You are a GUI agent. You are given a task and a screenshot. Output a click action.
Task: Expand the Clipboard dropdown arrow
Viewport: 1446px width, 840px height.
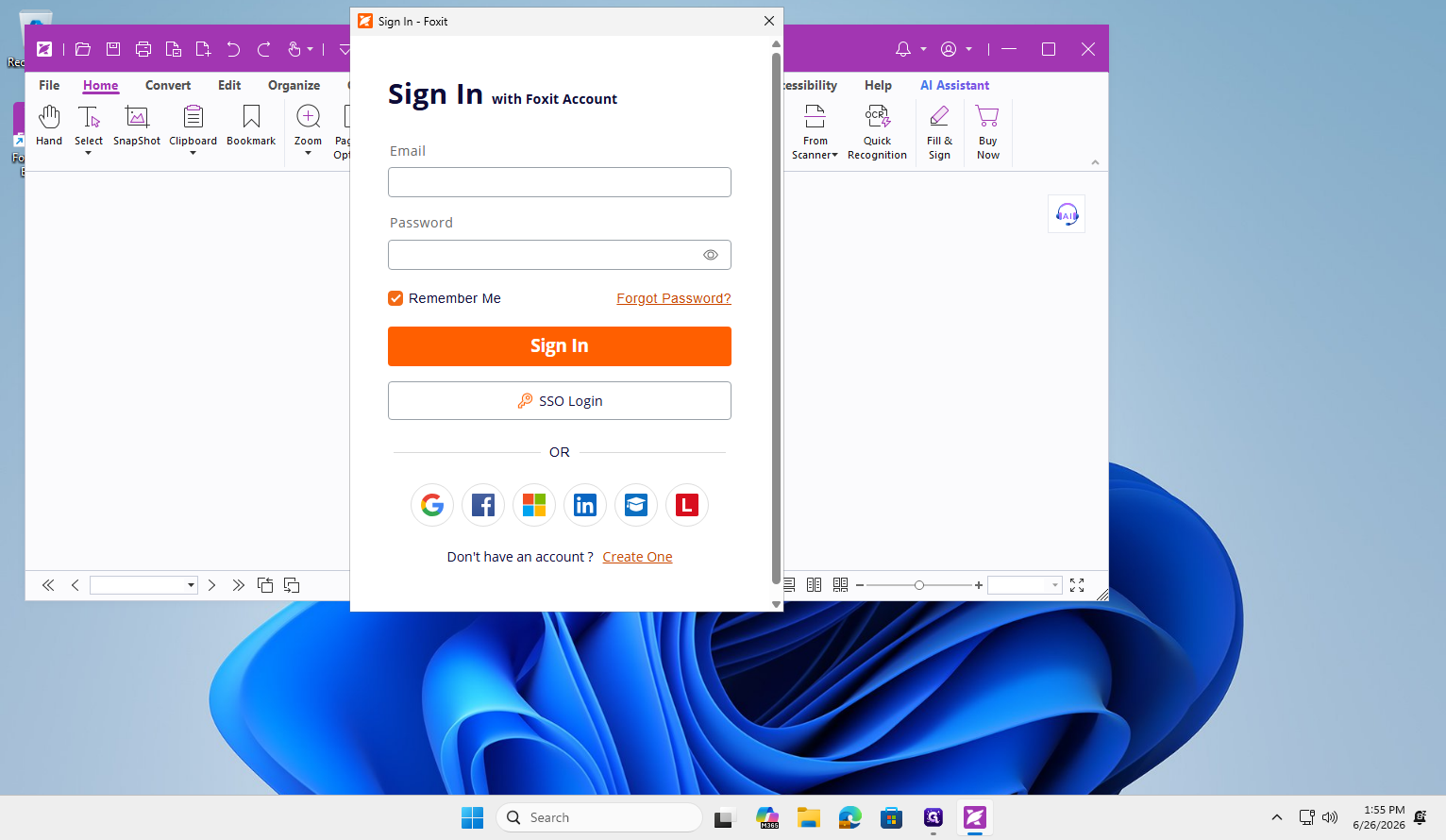pyautogui.click(x=193, y=153)
